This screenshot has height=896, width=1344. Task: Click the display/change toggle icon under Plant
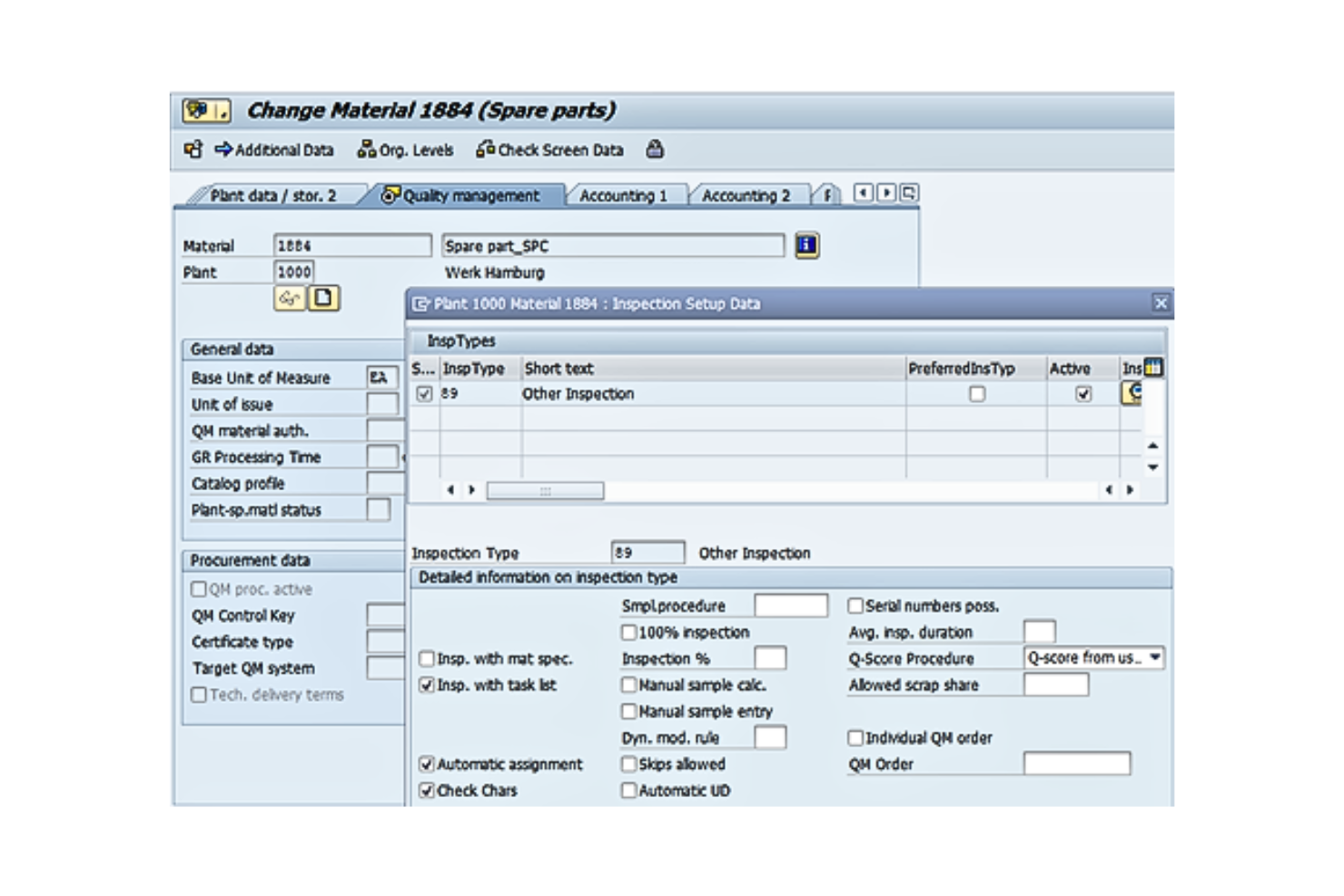click(290, 299)
